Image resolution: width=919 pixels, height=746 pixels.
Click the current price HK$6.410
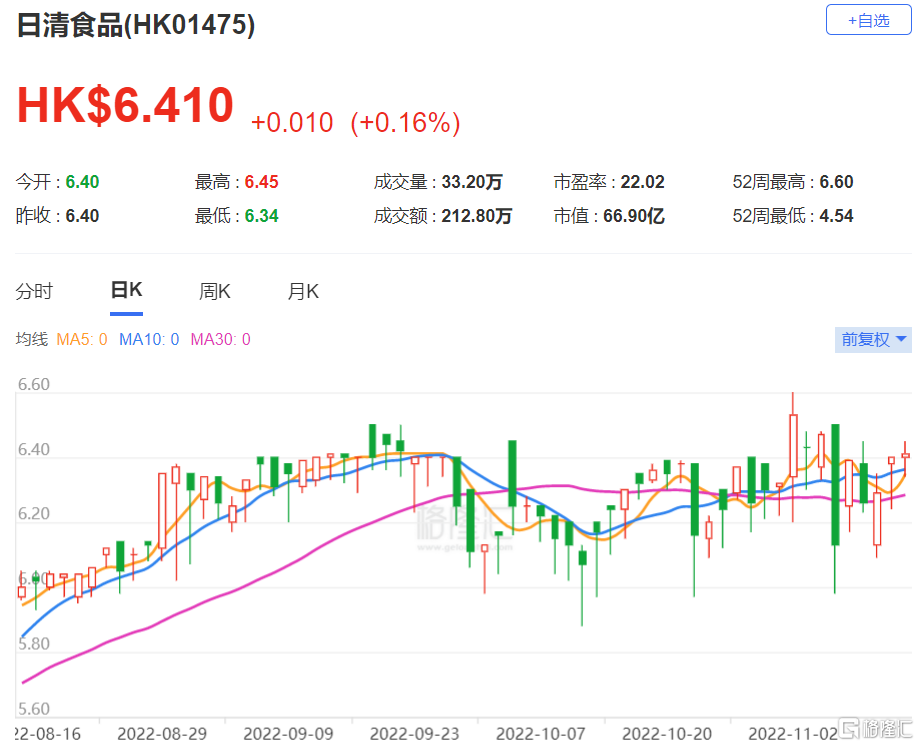click(125, 105)
